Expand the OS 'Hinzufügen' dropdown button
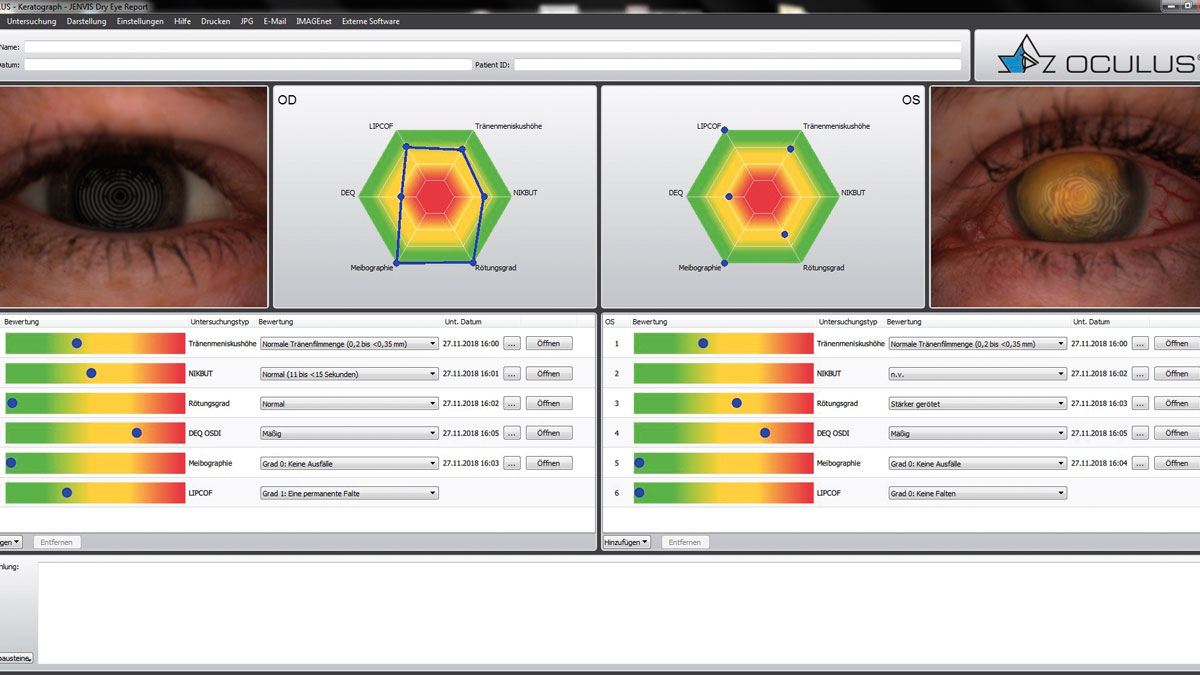Screen dimensions: 1200x675 point(627,542)
